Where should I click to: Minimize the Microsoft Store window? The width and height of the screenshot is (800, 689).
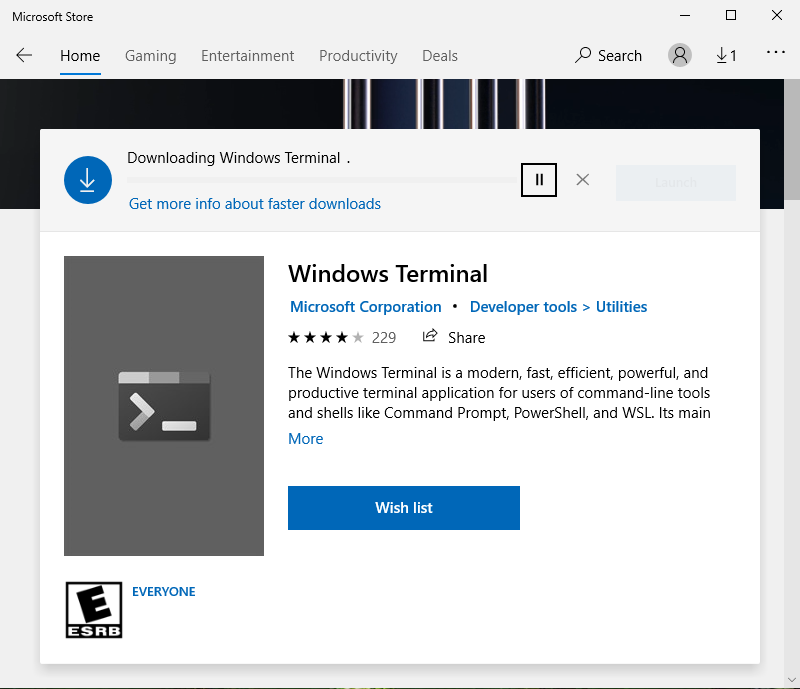(685, 16)
